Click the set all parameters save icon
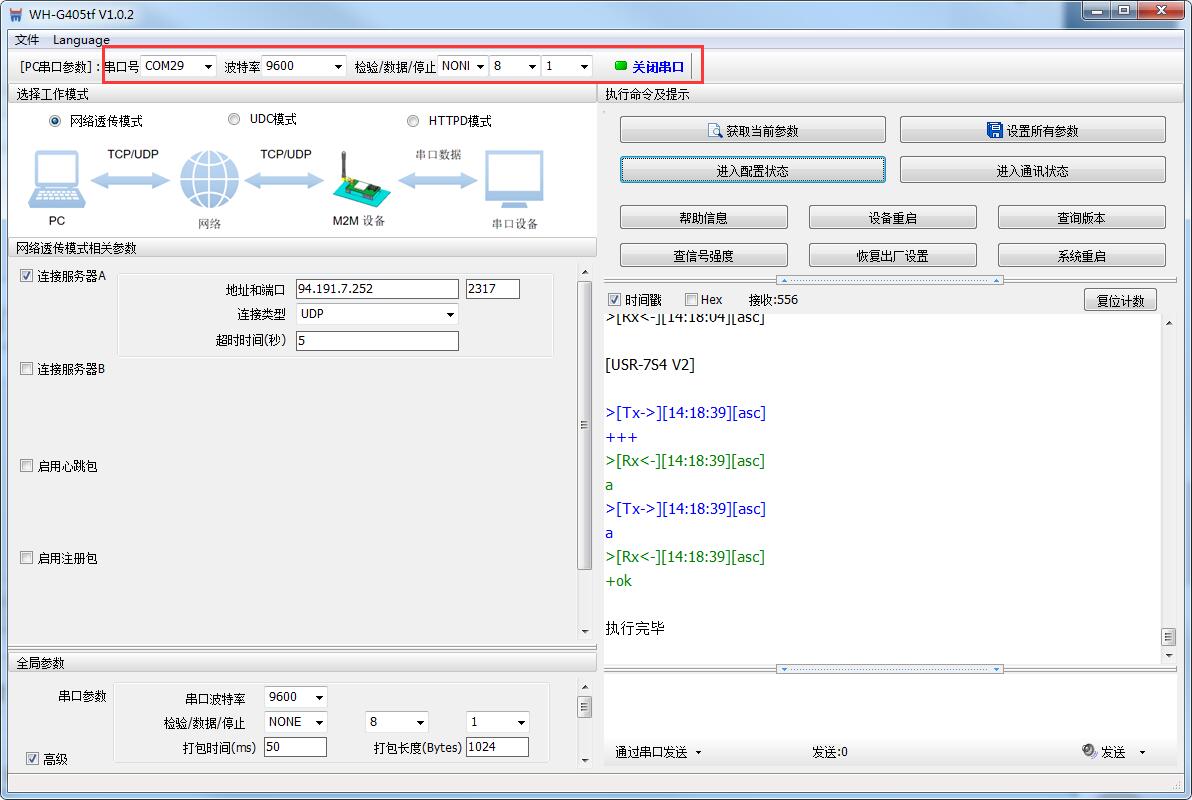Viewport: 1192px width, 800px height. pyautogui.click(x=994, y=131)
